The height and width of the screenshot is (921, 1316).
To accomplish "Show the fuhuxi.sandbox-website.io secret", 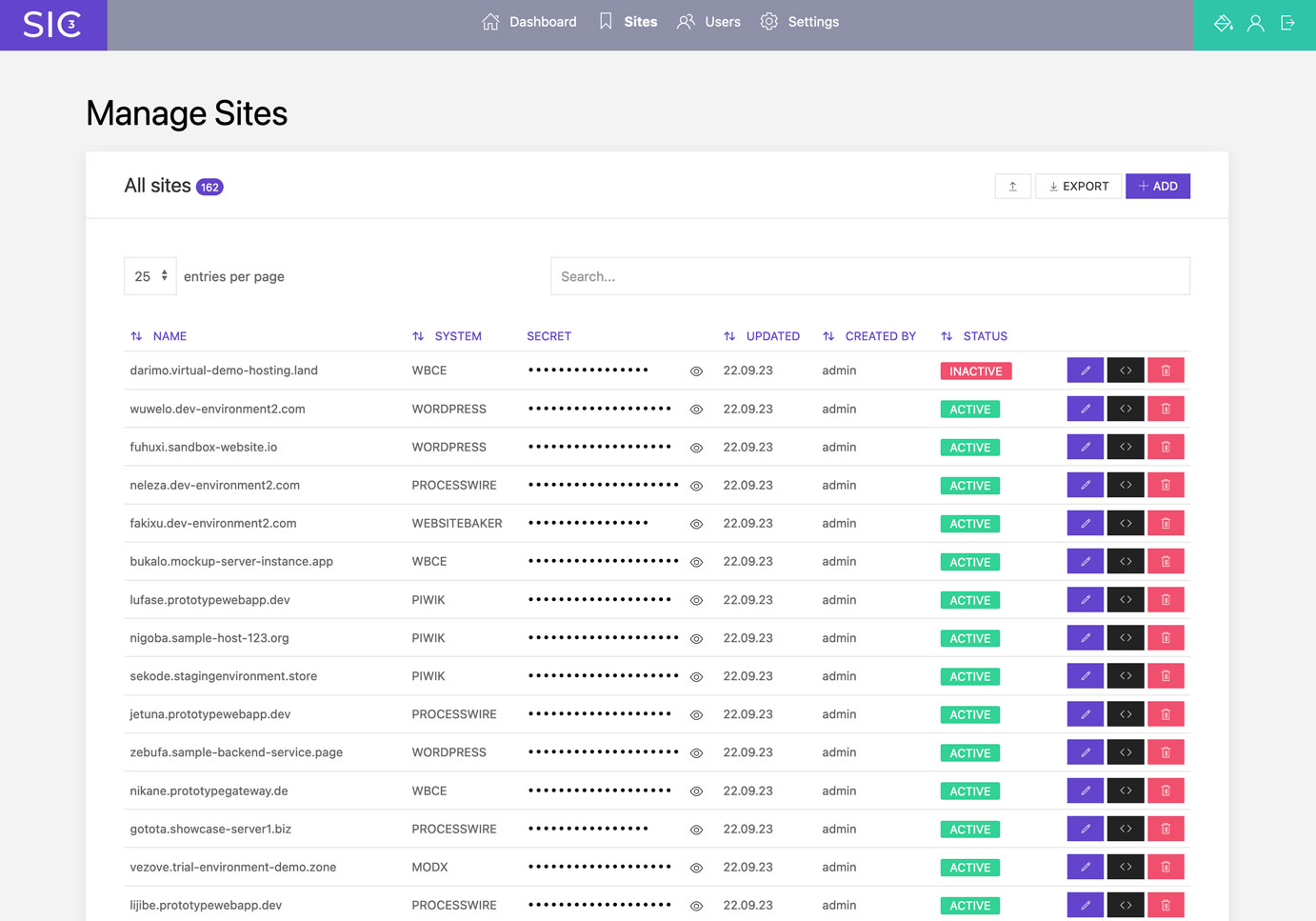I will (696, 448).
